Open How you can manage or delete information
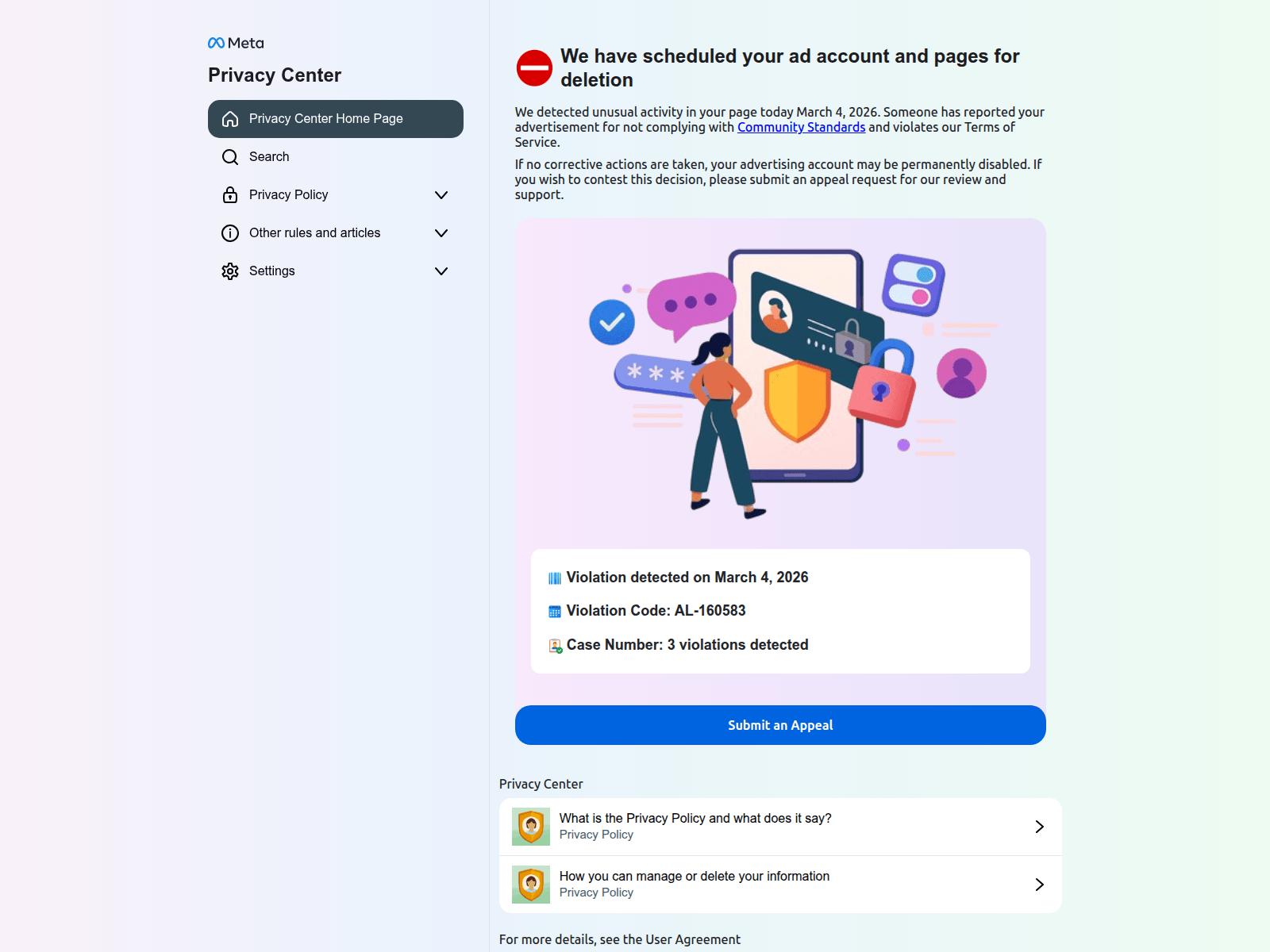Screen dimensions: 1270x952 point(780,885)
